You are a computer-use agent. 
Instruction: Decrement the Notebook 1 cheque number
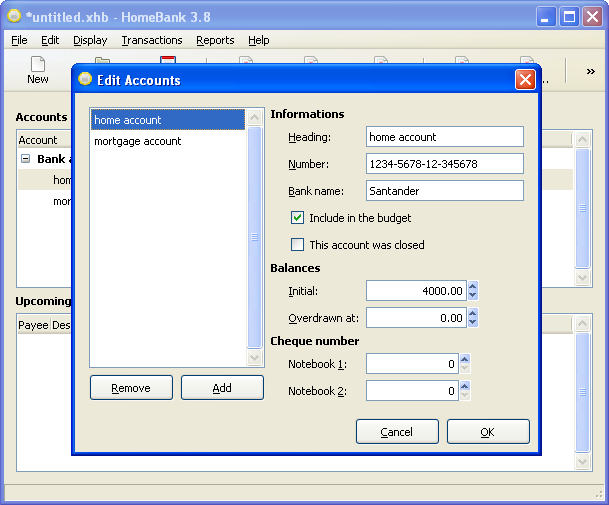pos(465,368)
